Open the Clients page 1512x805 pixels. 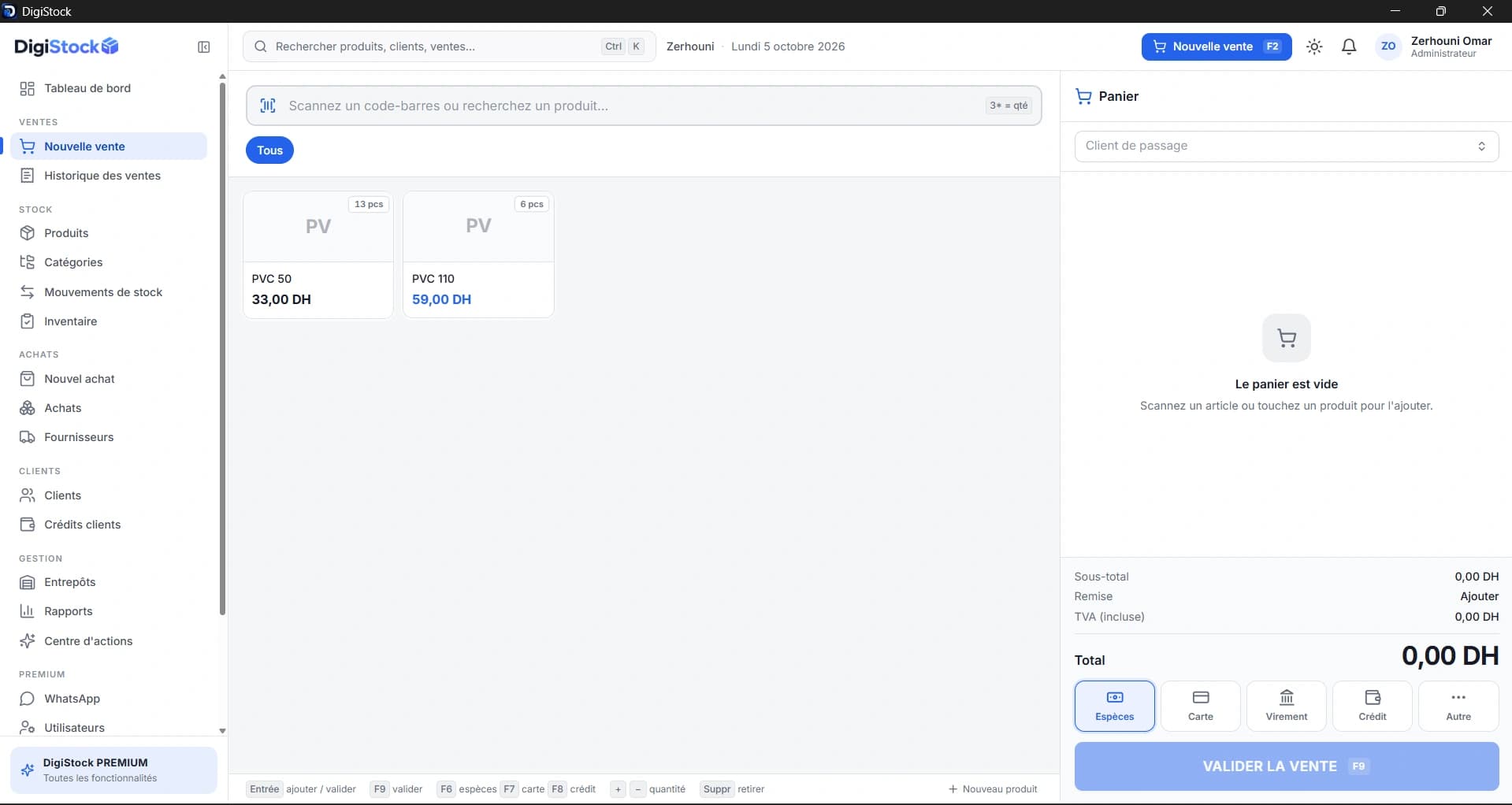(x=109, y=495)
